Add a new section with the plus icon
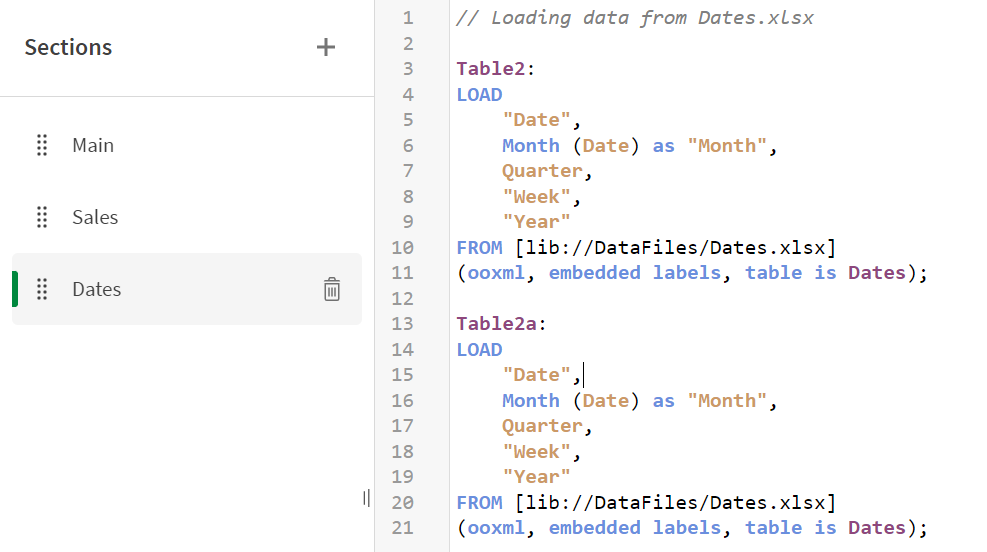The width and height of the screenshot is (987, 552). tap(325, 47)
